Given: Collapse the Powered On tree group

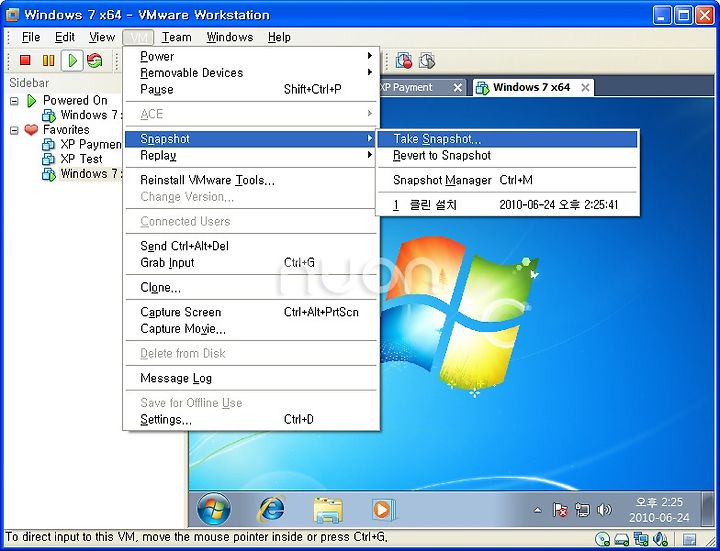Looking at the screenshot, I should coord(15,101).
